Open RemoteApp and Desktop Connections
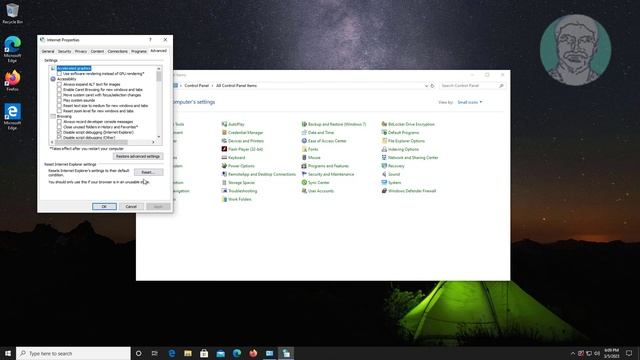This screenshot has height=360, width=640. click(x=258, y=174)
